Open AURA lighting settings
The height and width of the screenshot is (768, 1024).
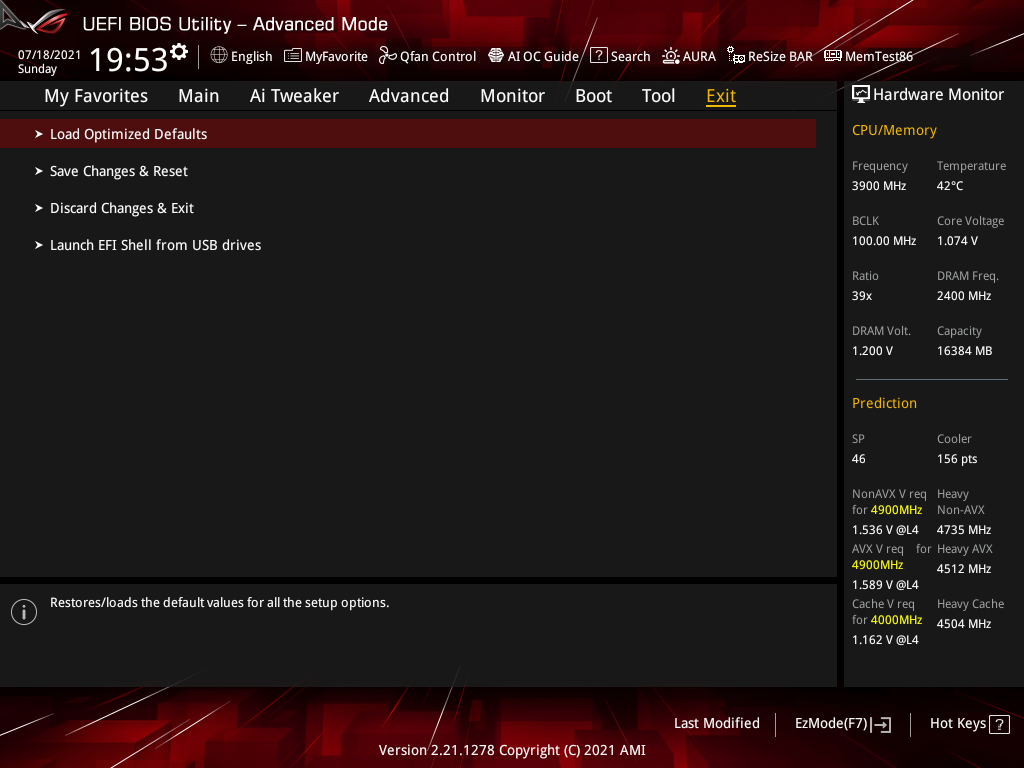[x=688, y=56]
